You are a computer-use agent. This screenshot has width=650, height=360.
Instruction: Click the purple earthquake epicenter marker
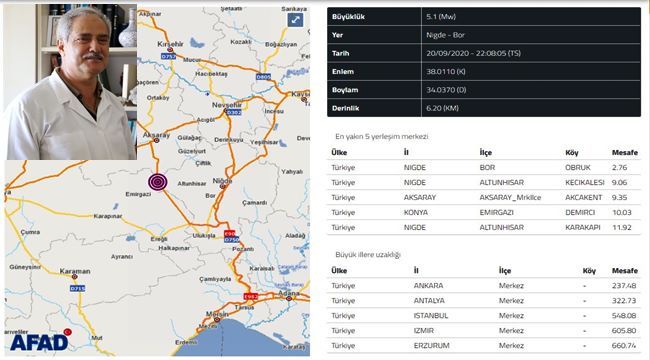(x=158, y=182)
